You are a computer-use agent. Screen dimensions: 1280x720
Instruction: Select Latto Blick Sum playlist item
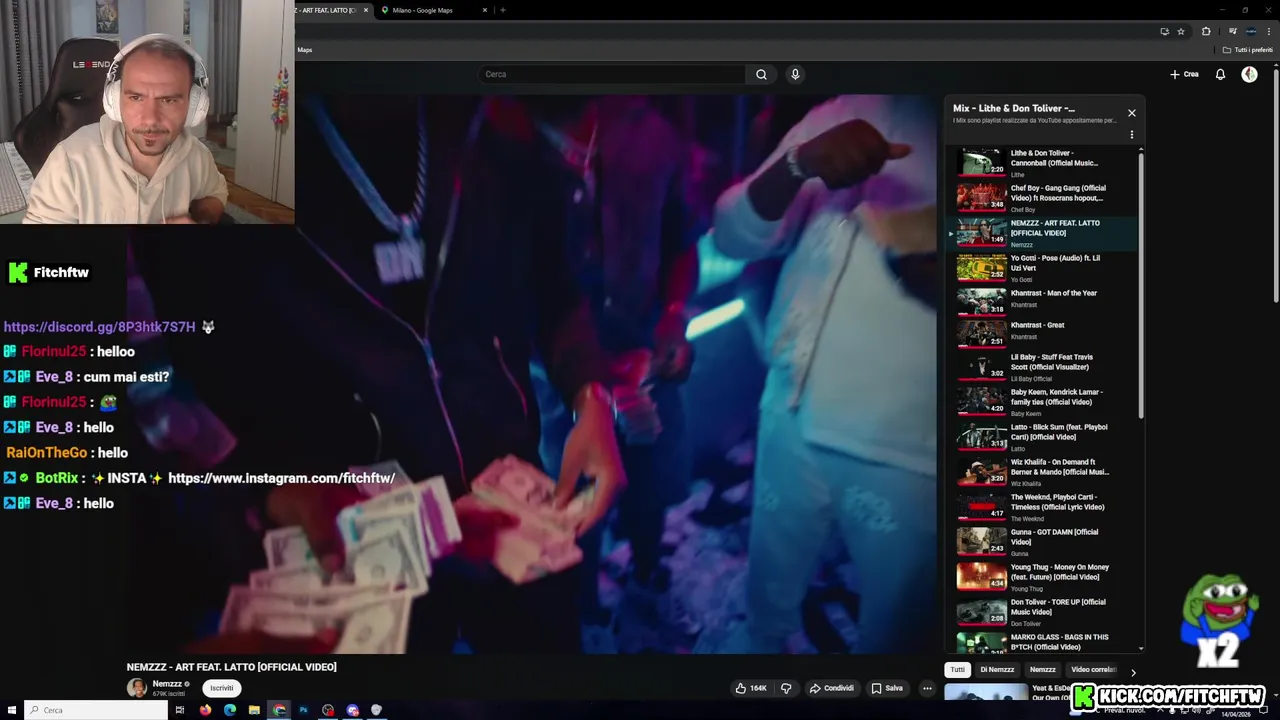1044,437
